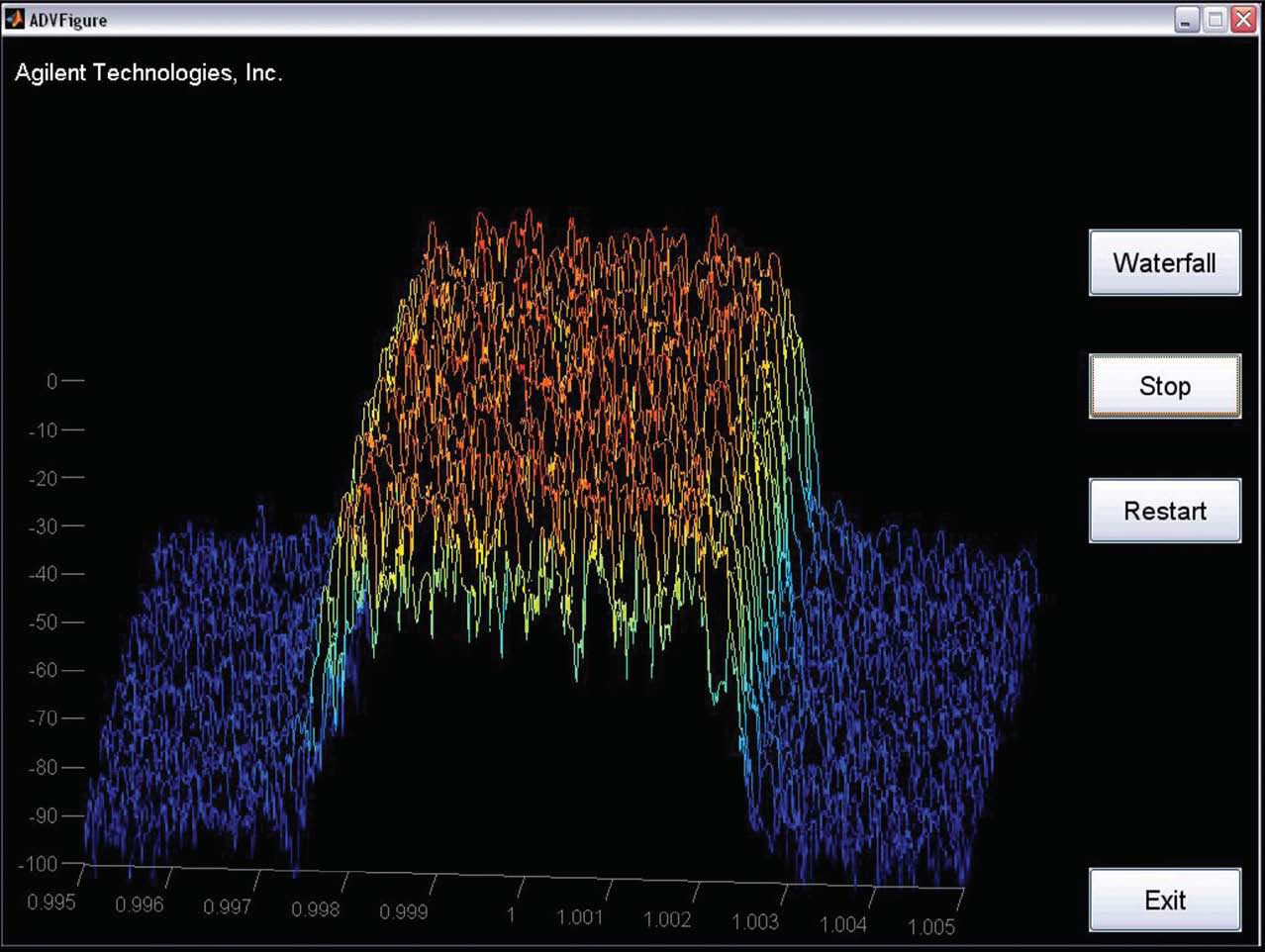Select the -100 amplitude axis label
Image resolution: width=1265 pixels, height=952 pixels.
39,864
